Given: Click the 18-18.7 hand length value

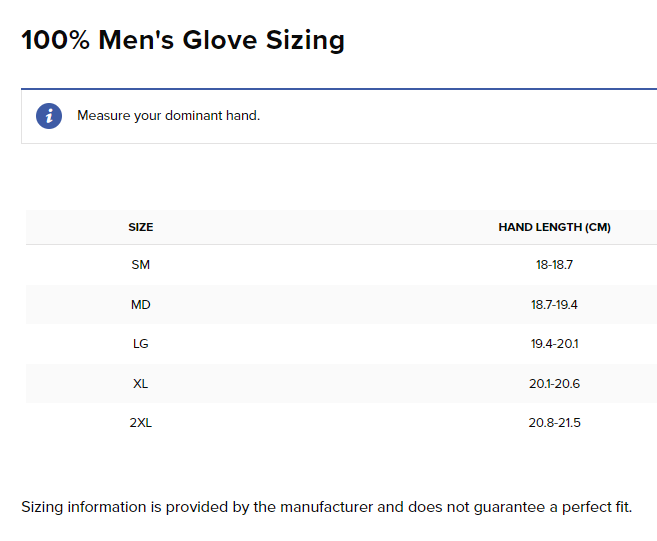Looking at the screenshot, I should tap(554, 265).
